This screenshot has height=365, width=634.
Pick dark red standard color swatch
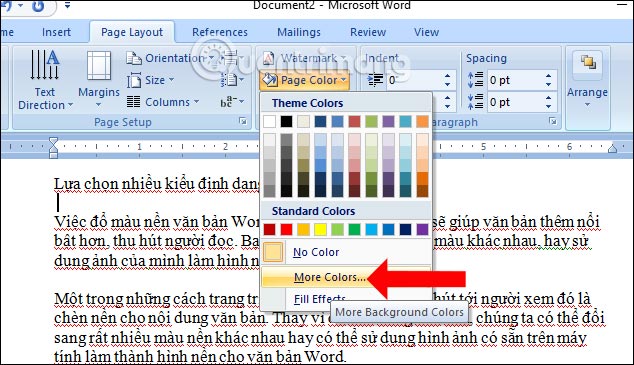(x=269, y=230)
